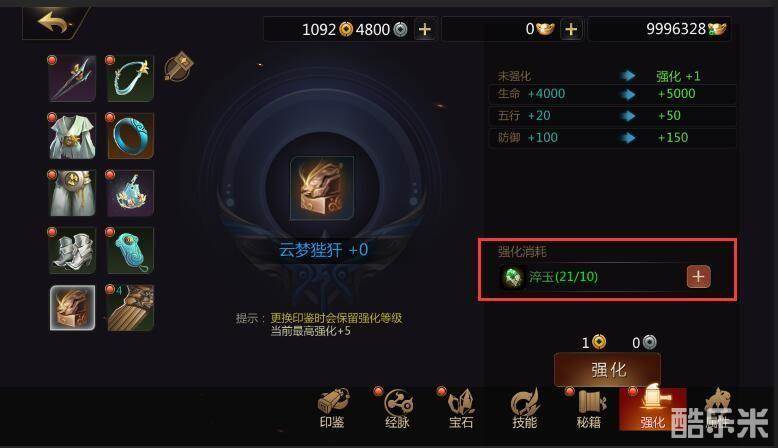The width and height of the screenshot is (778, 448).
Task: Select the bamboo scroll equipment slot
Action: click(x=130, y=308)
